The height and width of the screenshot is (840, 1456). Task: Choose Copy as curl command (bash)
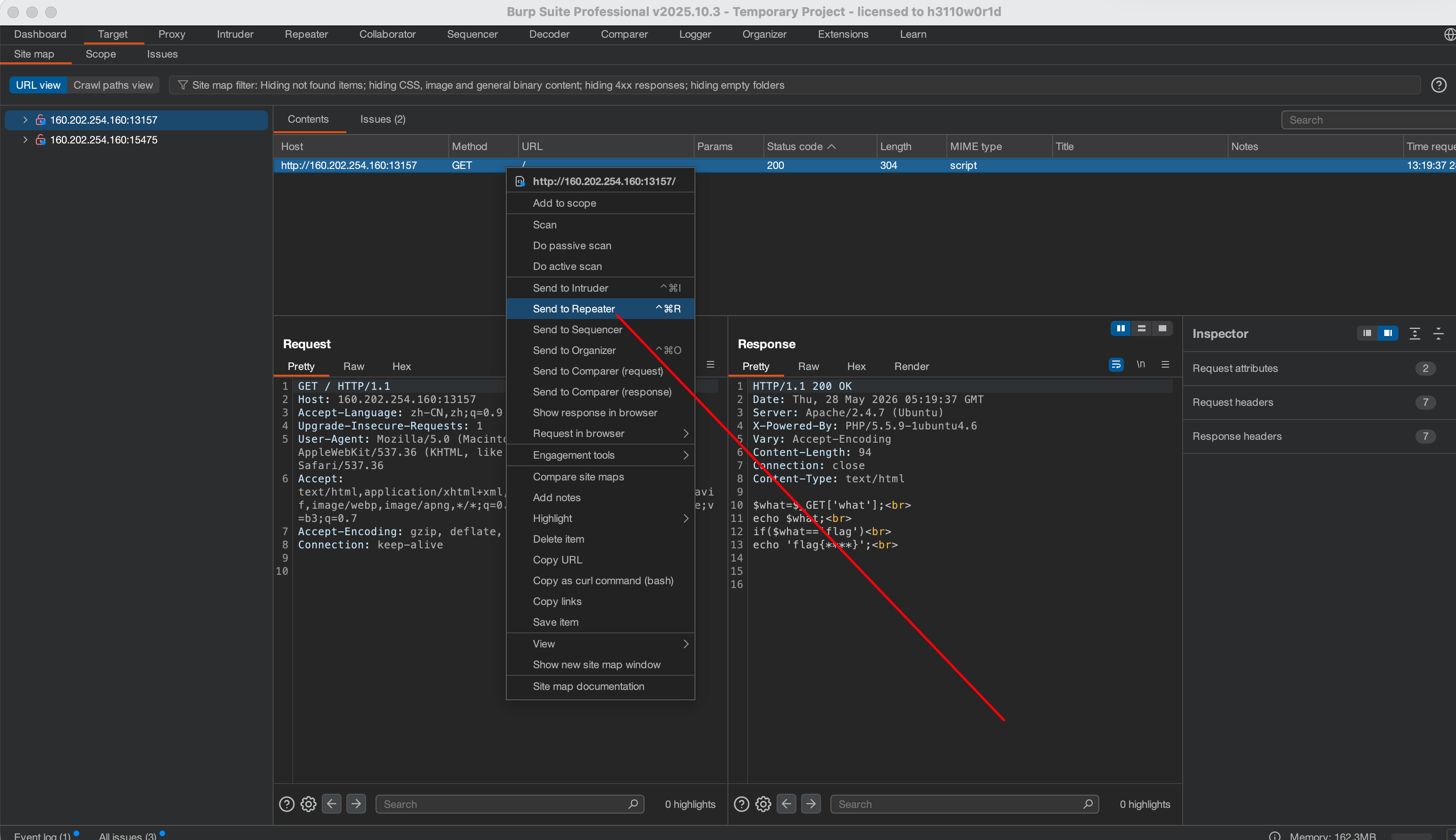coord(600,580)
